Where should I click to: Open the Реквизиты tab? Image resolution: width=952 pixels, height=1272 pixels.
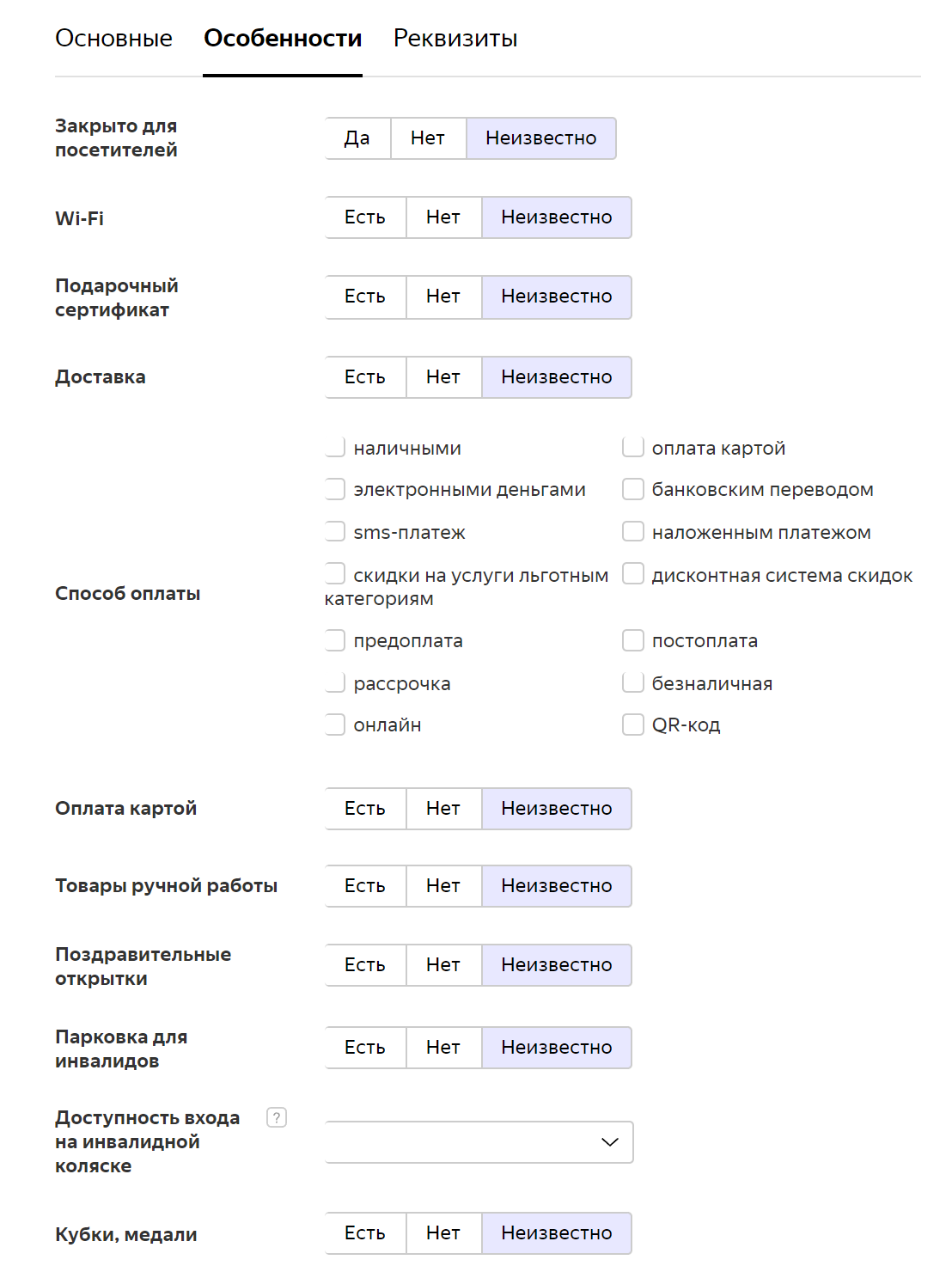[x=455, y=39]
